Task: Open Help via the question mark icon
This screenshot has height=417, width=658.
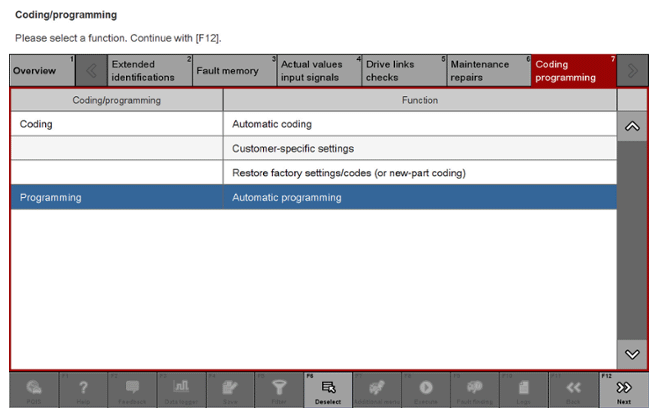Action: point(84,390)
